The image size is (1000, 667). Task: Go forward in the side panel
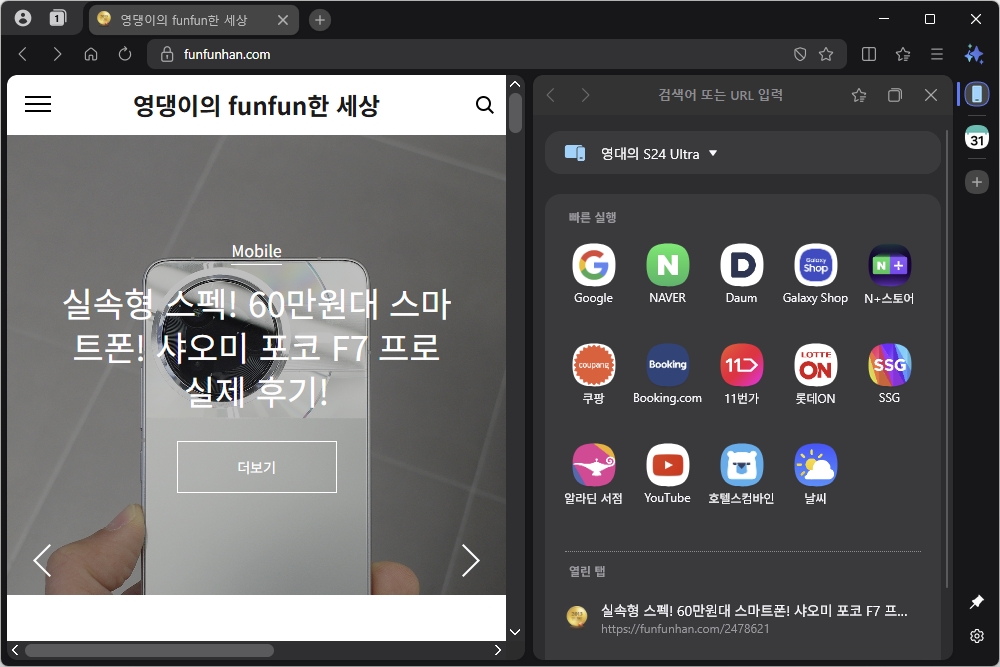(x=585, y=95)
